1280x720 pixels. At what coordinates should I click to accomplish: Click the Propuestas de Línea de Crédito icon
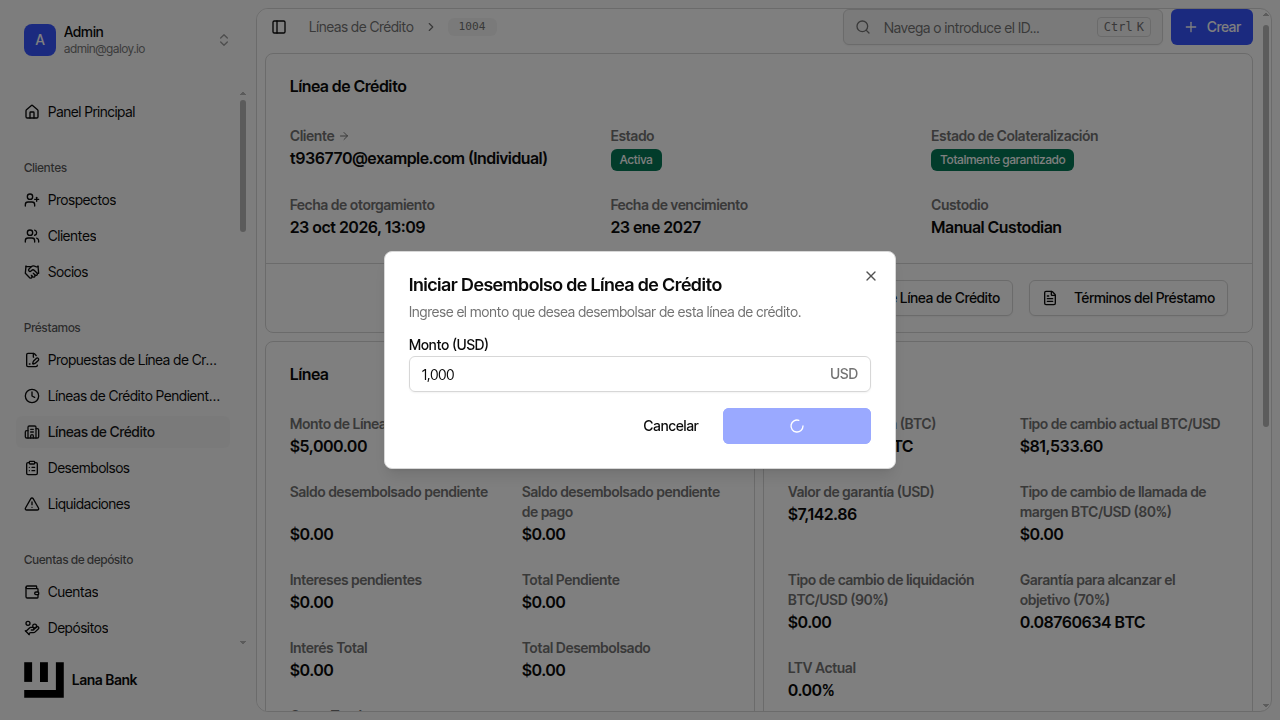(x=32, y=360)
